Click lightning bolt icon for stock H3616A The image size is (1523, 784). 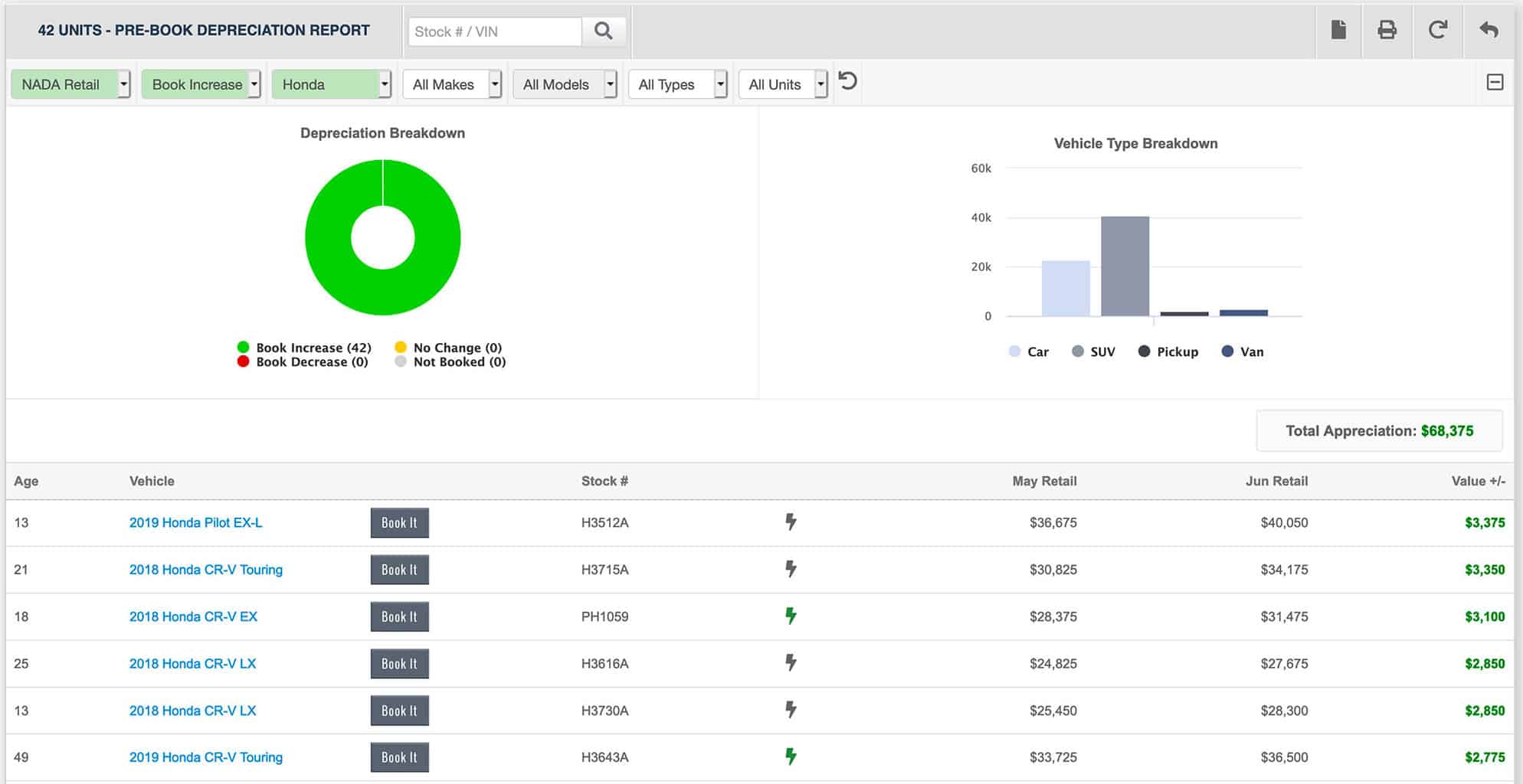pos(791,662)
